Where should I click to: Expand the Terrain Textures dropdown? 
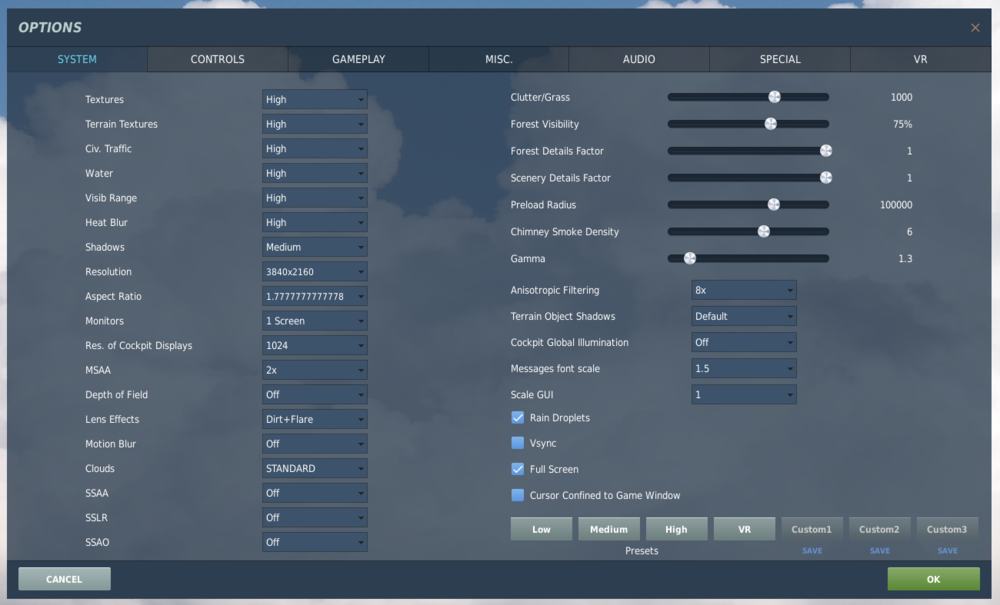point(314,124)
